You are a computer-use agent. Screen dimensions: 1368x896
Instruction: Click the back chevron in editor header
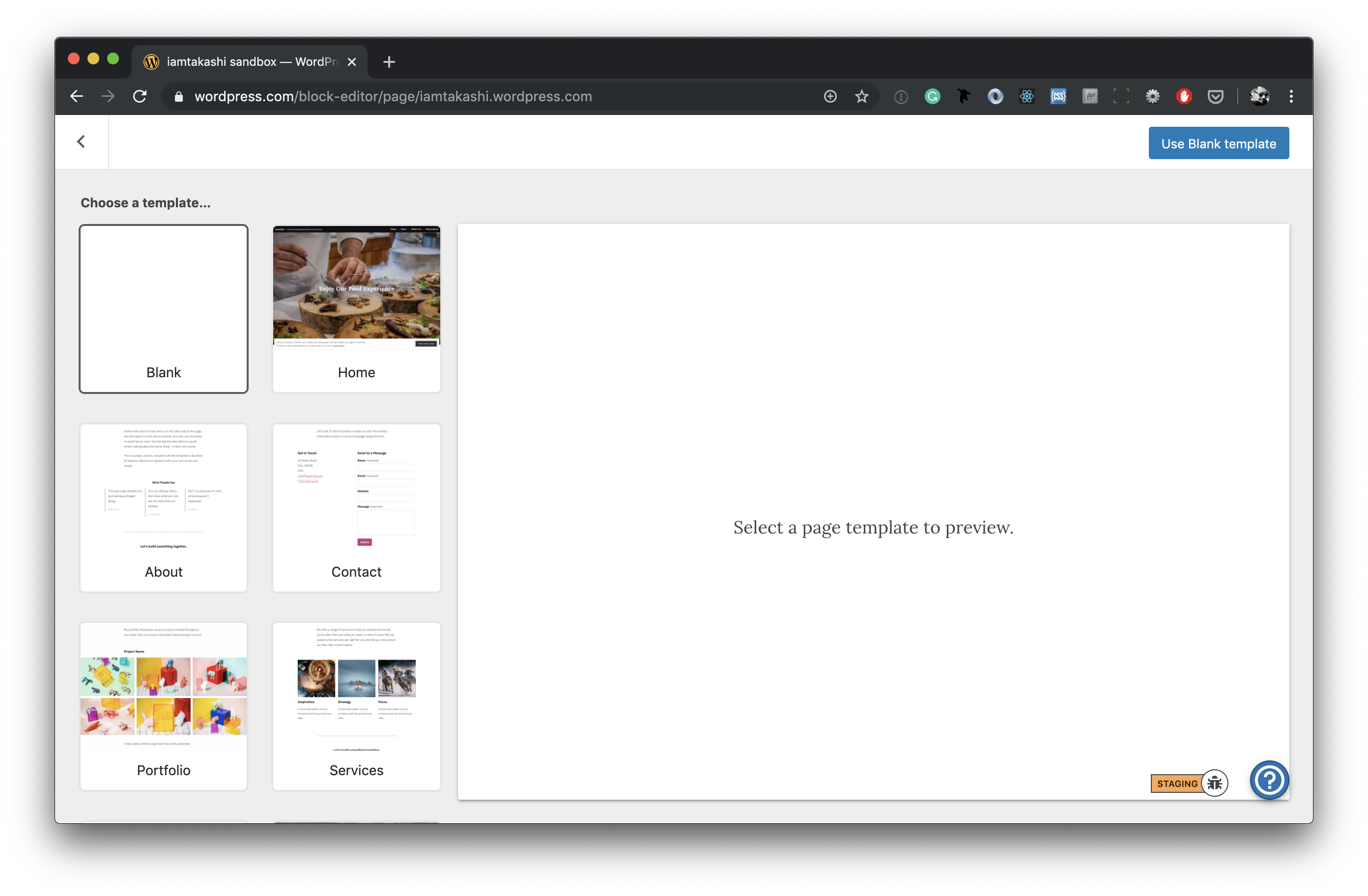81,142
